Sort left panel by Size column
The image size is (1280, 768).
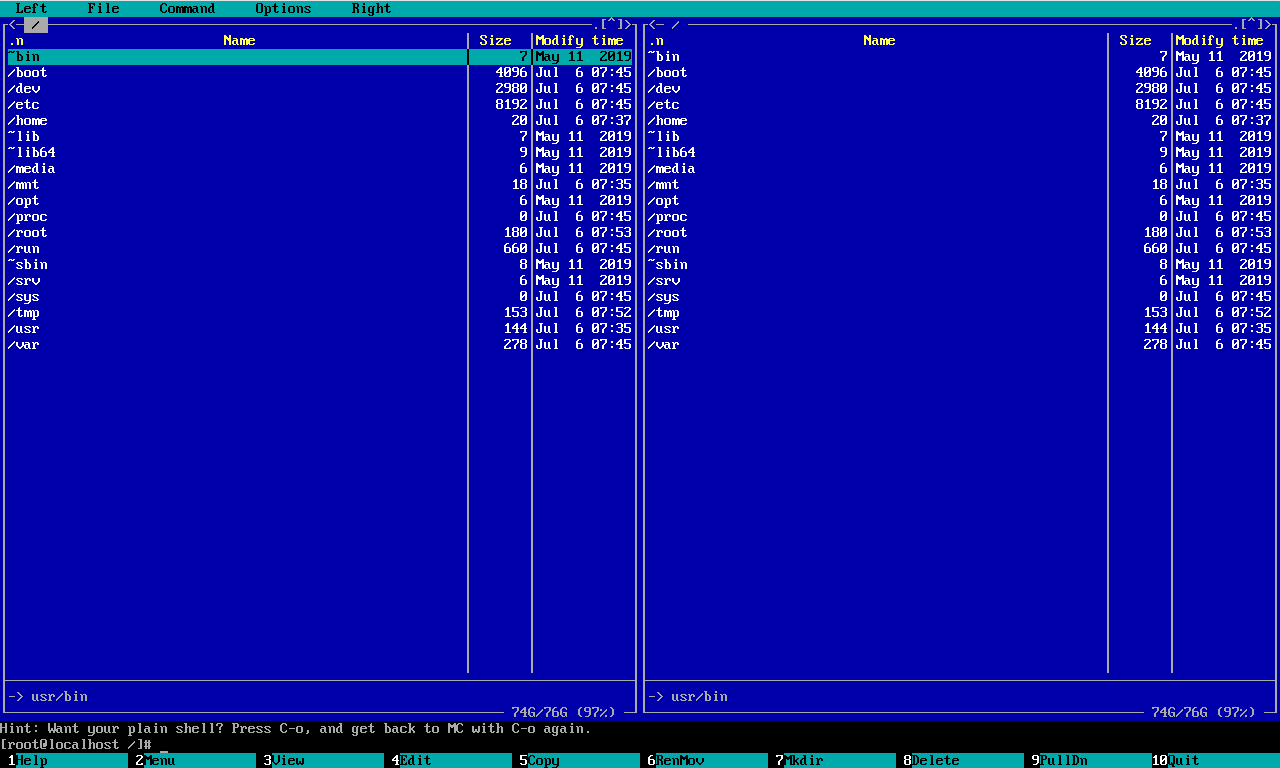click(495, 40)
